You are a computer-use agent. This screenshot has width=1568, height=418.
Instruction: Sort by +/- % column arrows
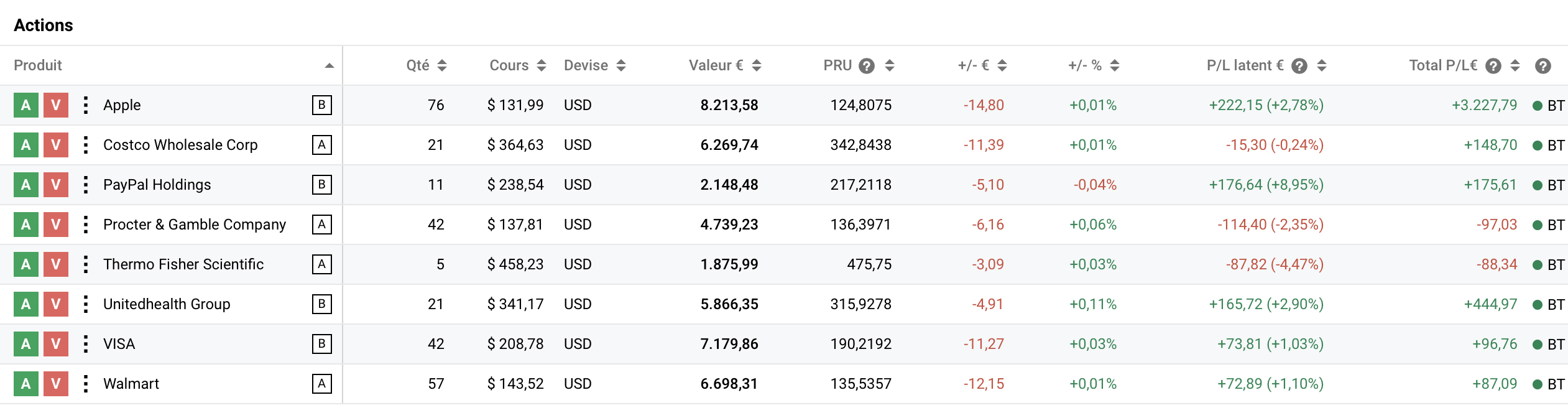point(1115,65)
